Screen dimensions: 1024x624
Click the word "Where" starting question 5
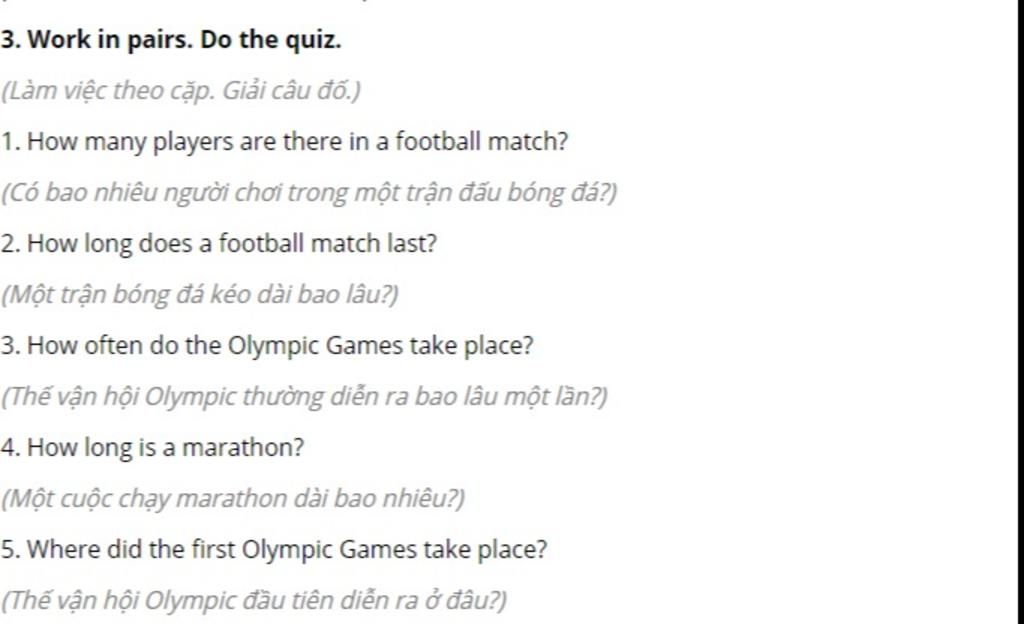coord(63,550)
